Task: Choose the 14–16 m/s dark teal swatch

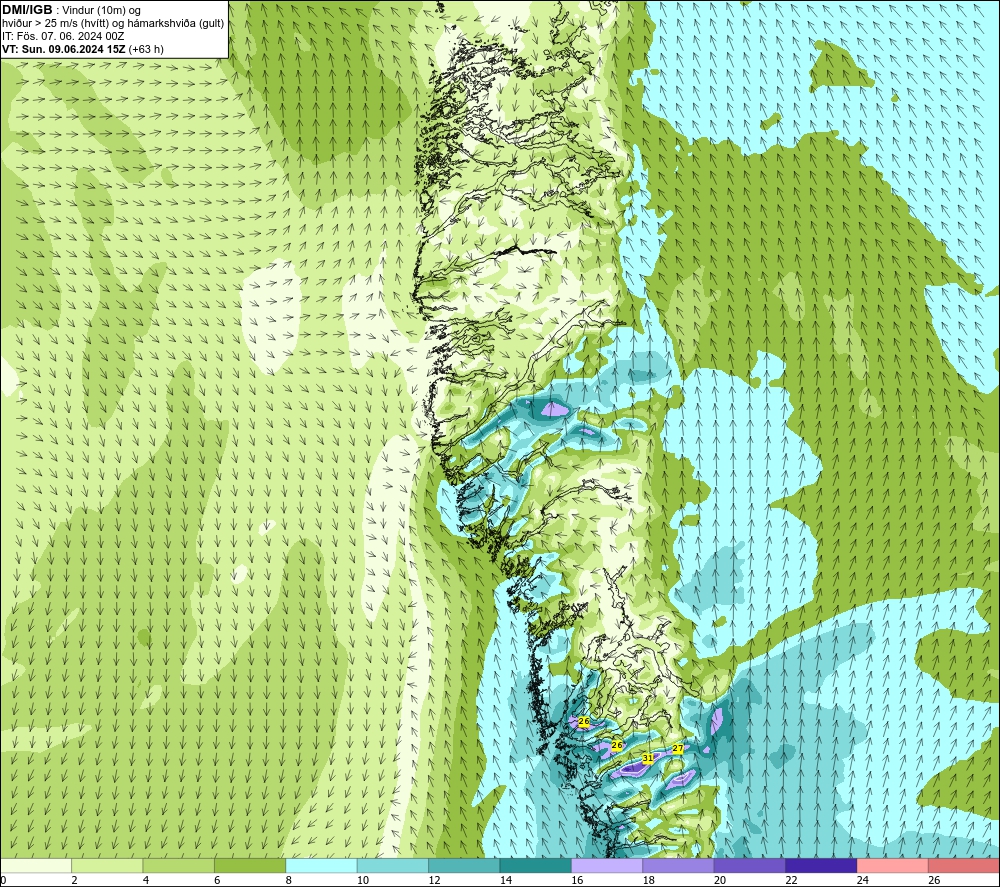Action: (536, 865)
